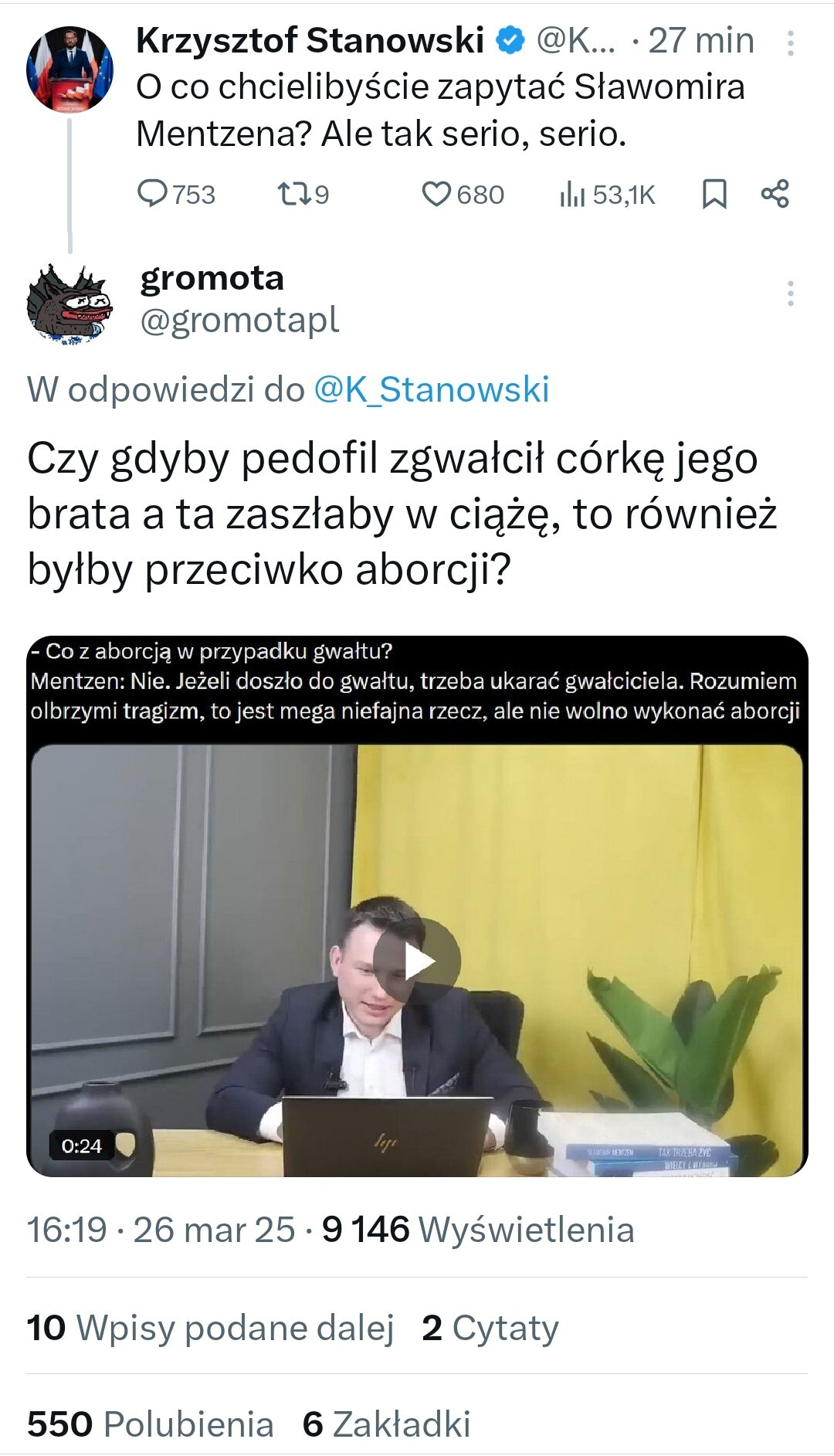Viewport: 834px width, 1456px height.
Task: Retweet Krzysztof Stanowski's post
Action: coord(303,194)
